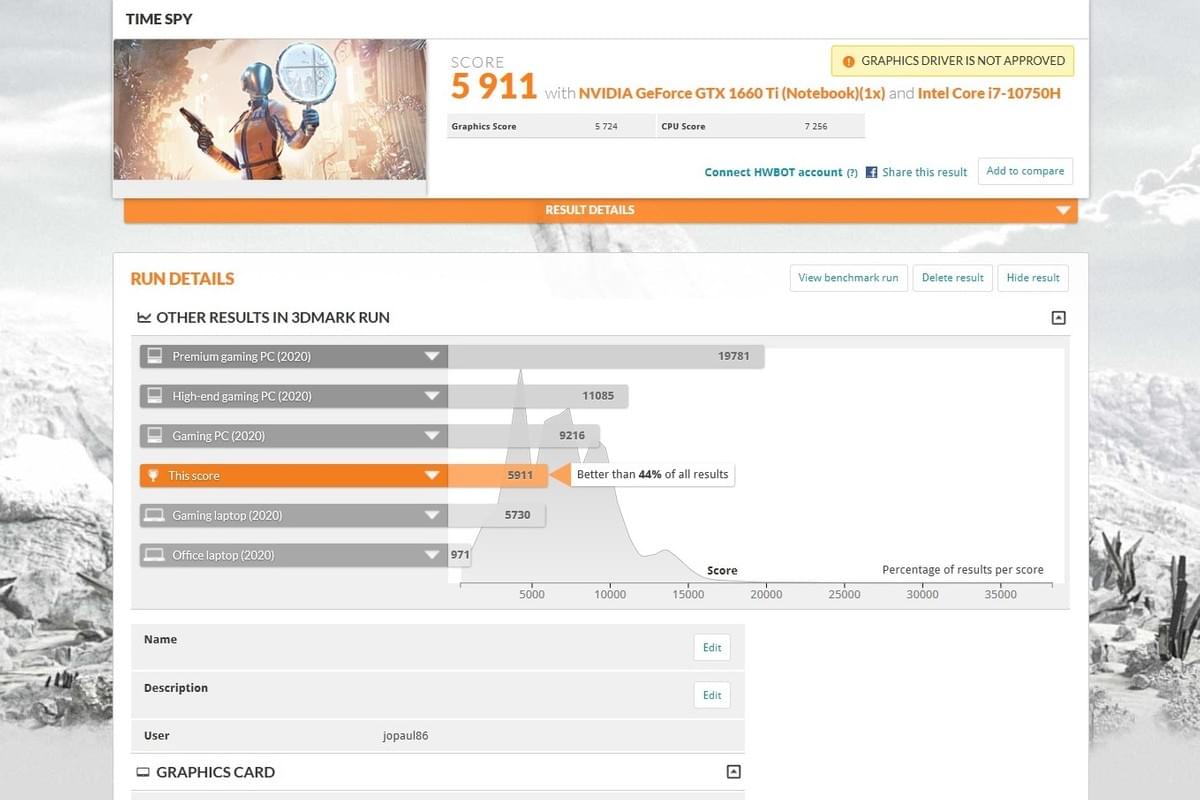The width and height of the screenshot is (1200, 800).
Task: Click the graphics card section icon
Action: click(x=143, y=772)
